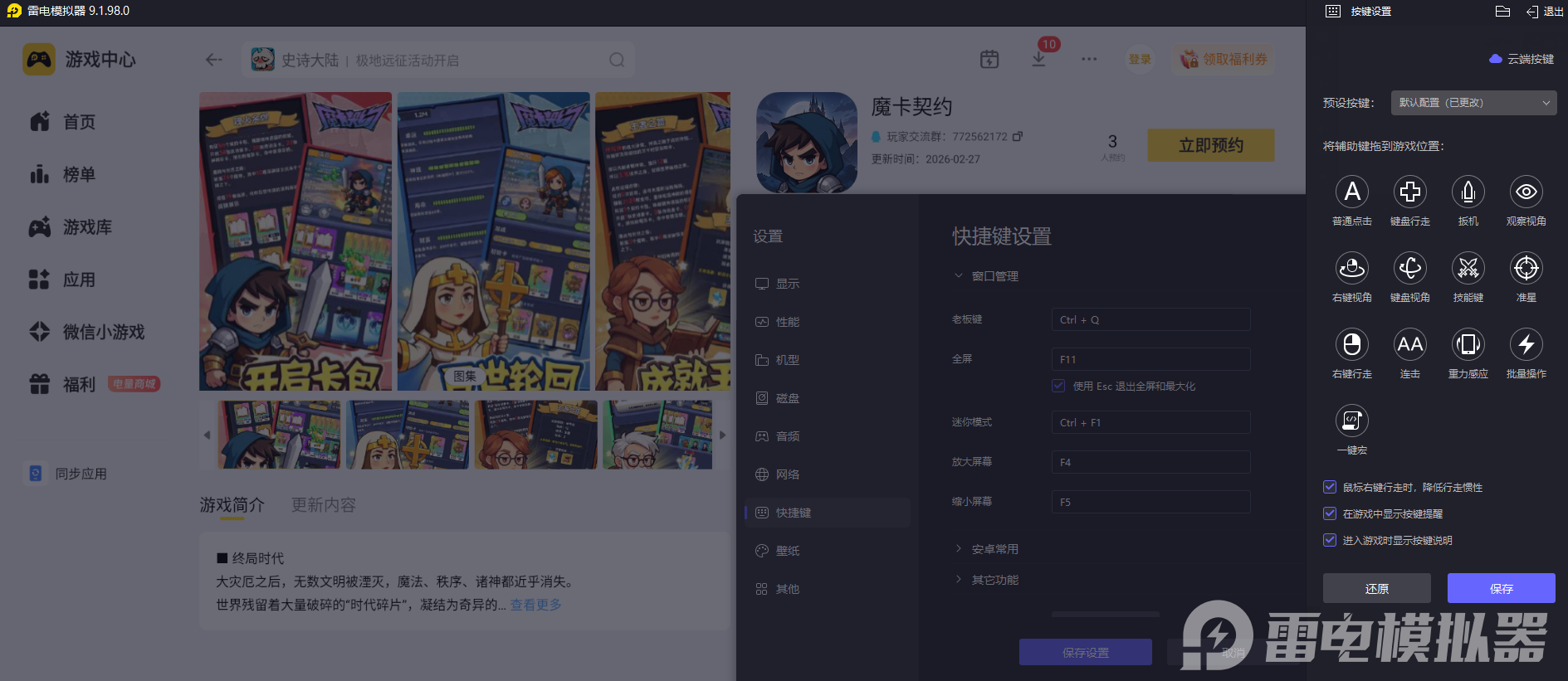Copy the player group number 772562172

[1018, 136]
